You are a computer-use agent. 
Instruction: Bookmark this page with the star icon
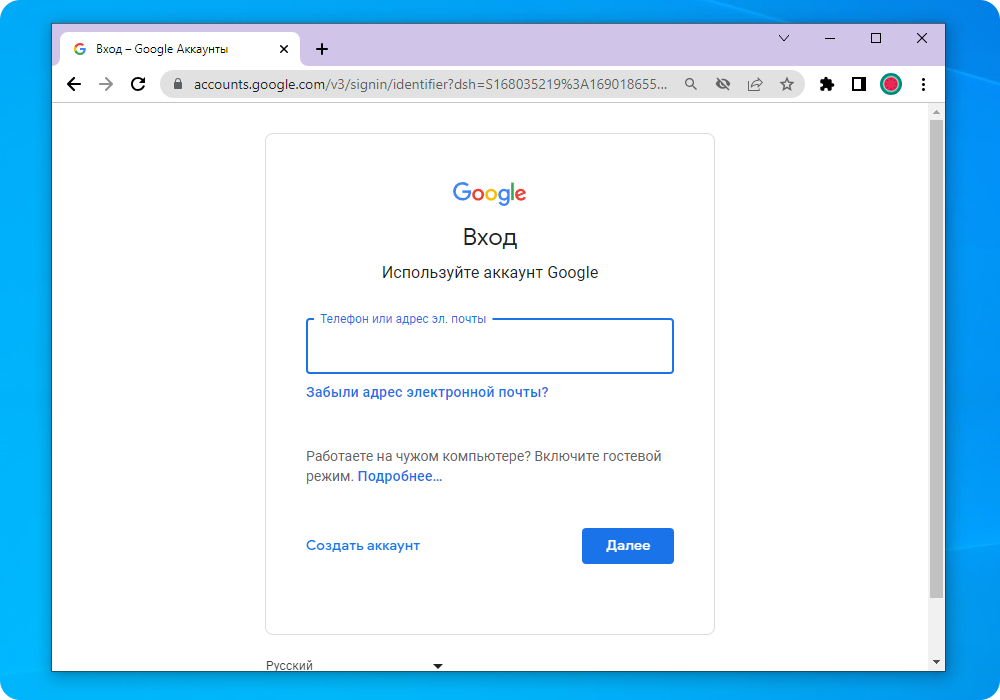pyautogui.click(x=787, y=84)
